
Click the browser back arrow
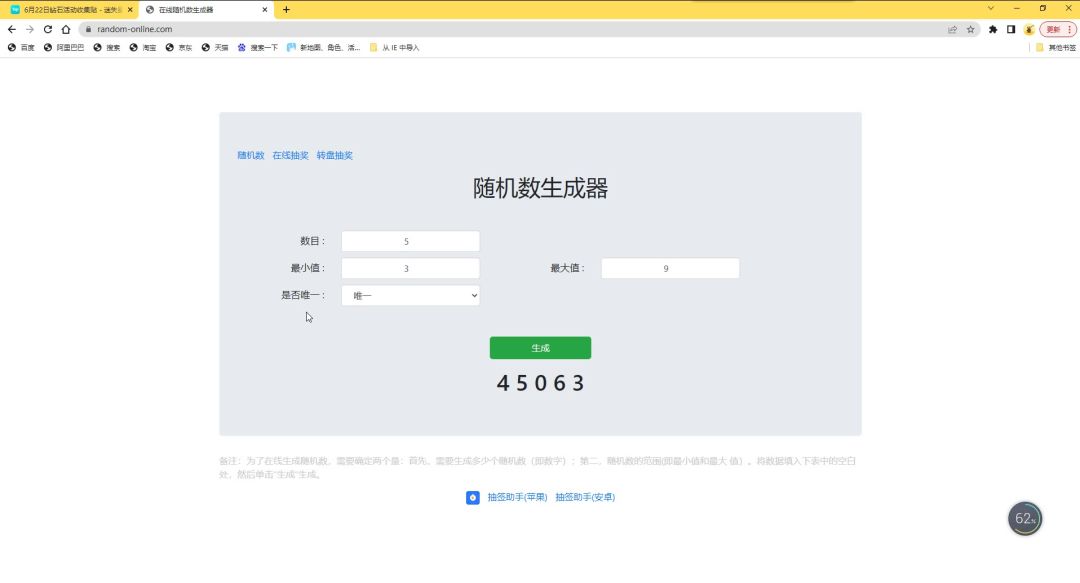[x=12, y=29]
